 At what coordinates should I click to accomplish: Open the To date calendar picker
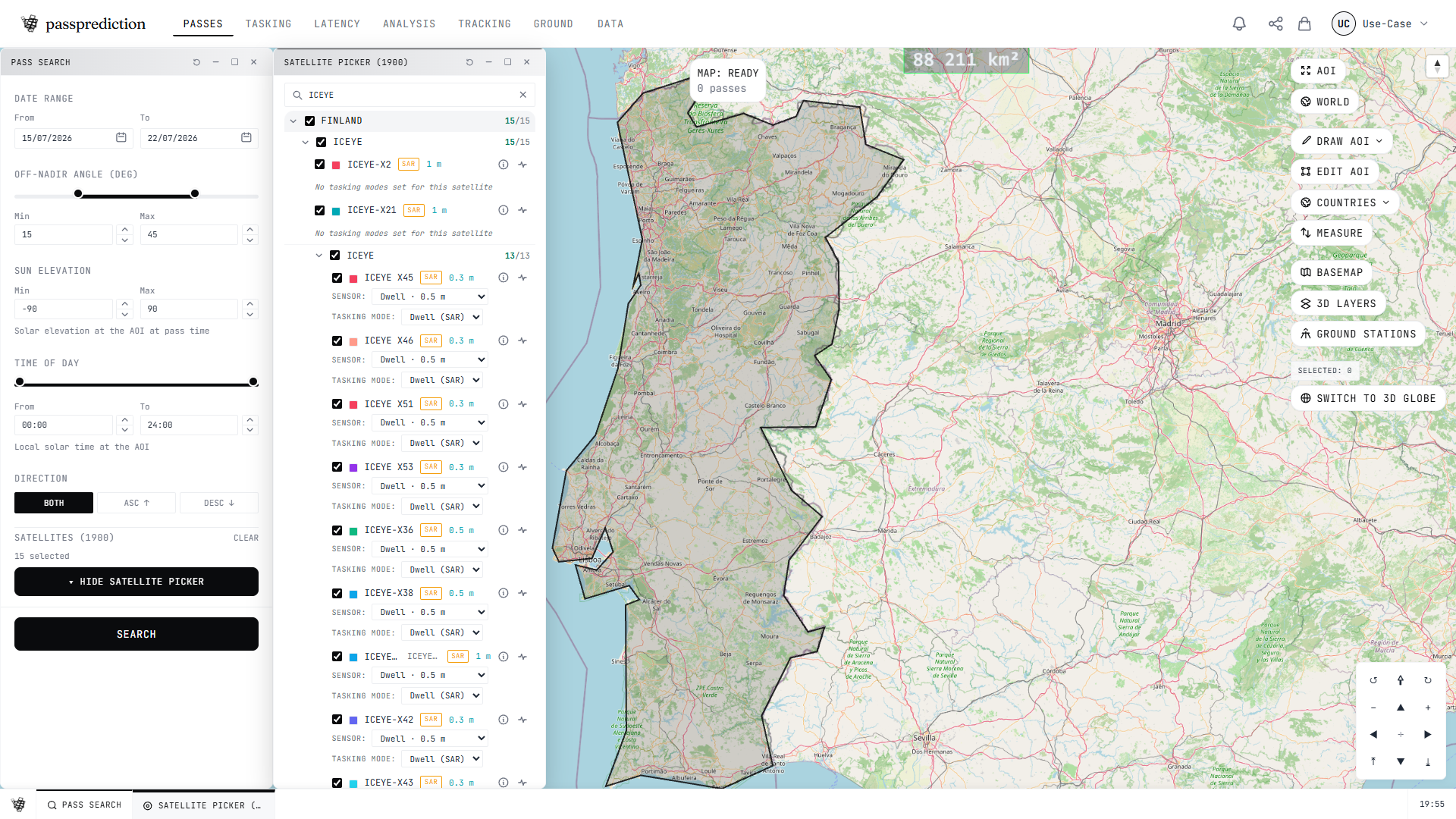point(246,138)
